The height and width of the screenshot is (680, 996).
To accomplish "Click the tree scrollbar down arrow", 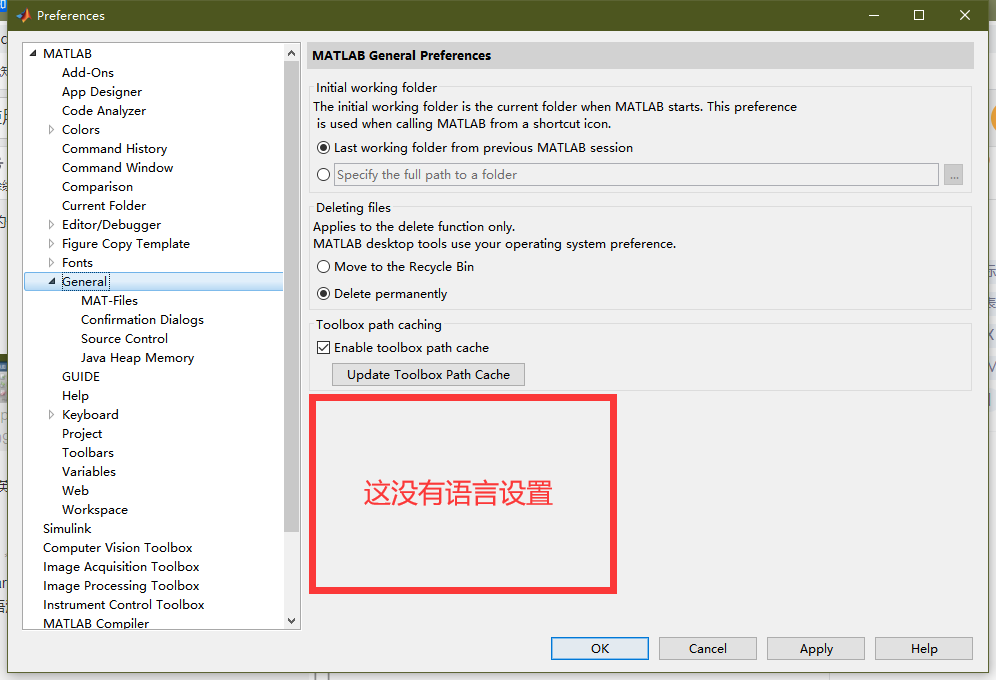I will [x=292, y=621].
